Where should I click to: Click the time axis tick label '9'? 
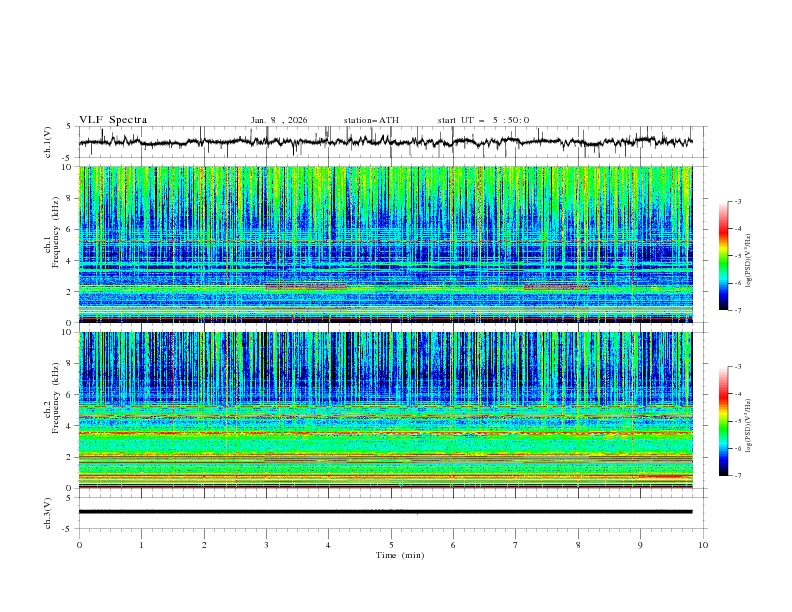[640, 545]
